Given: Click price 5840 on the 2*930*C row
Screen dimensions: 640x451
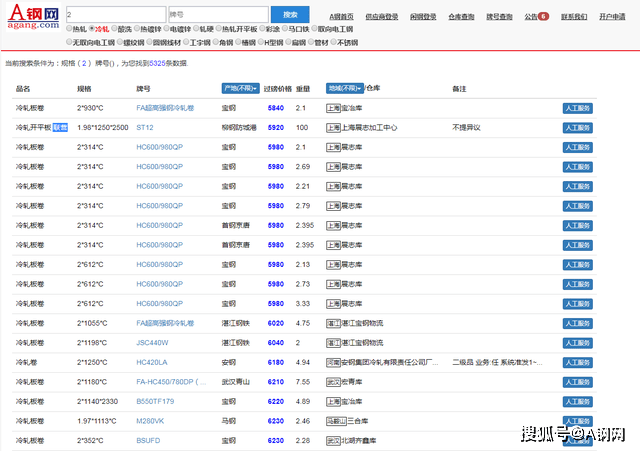Looking at the screenshot, I should pos(276,108).
